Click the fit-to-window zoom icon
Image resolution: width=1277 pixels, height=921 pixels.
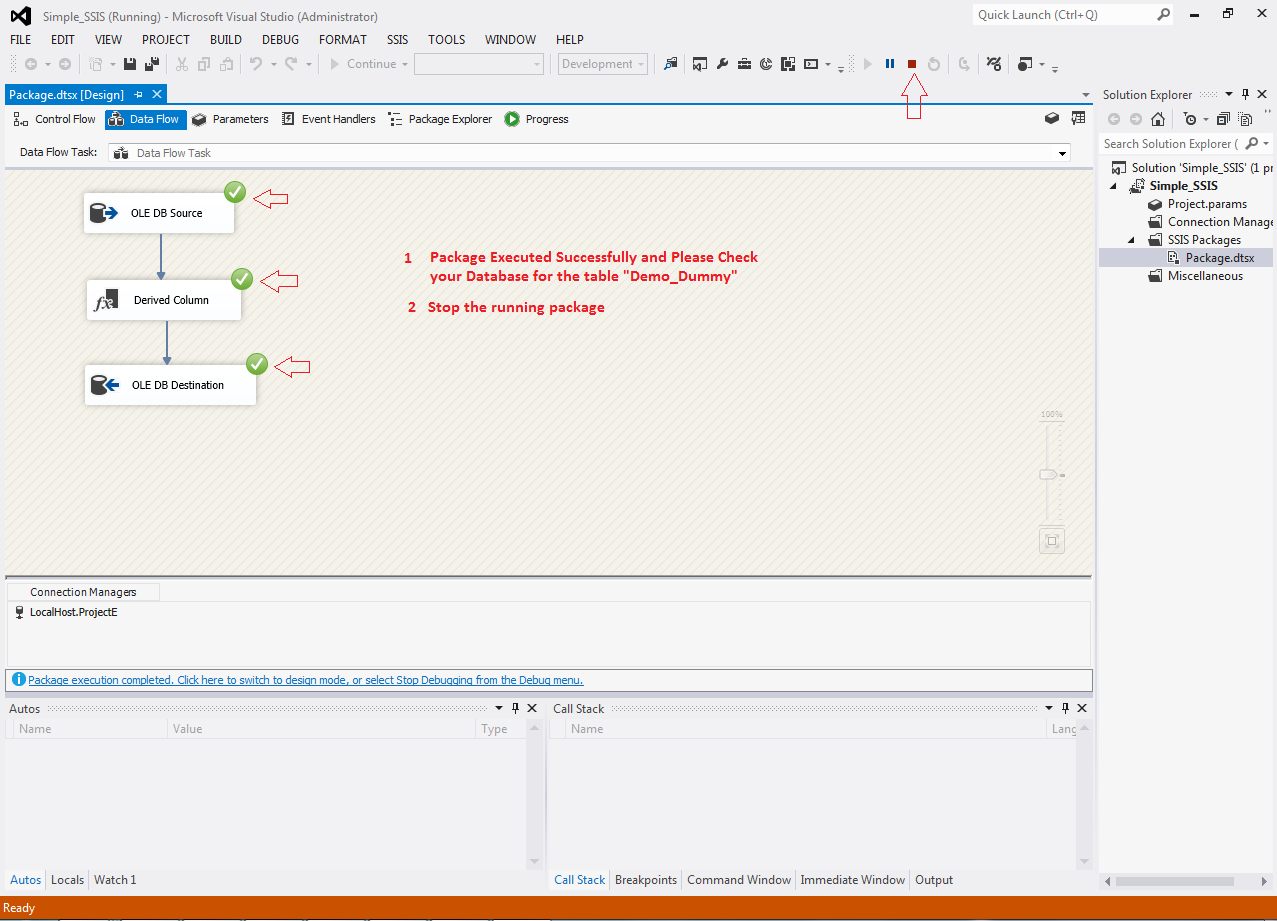point(1051,541)
